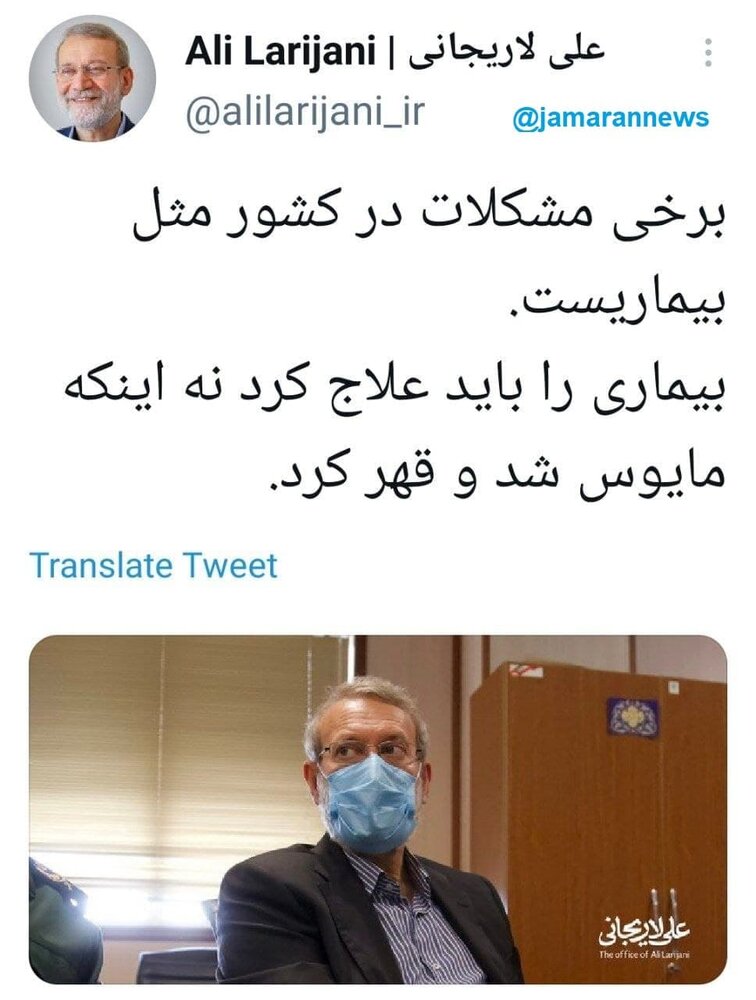Click the ornate emblem on the wooden cabinet
Viewport: 756px width, 1000px height.
[x=632, y=717]
